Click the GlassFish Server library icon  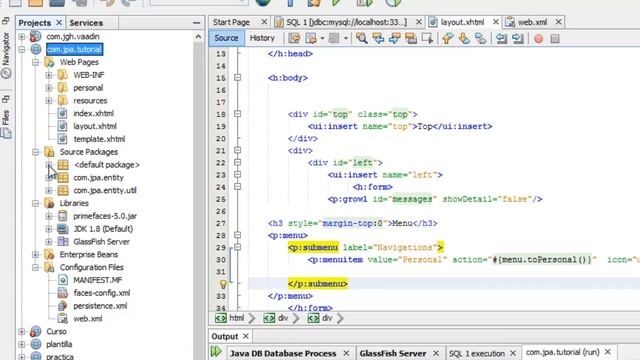click(x=62, y=242)
